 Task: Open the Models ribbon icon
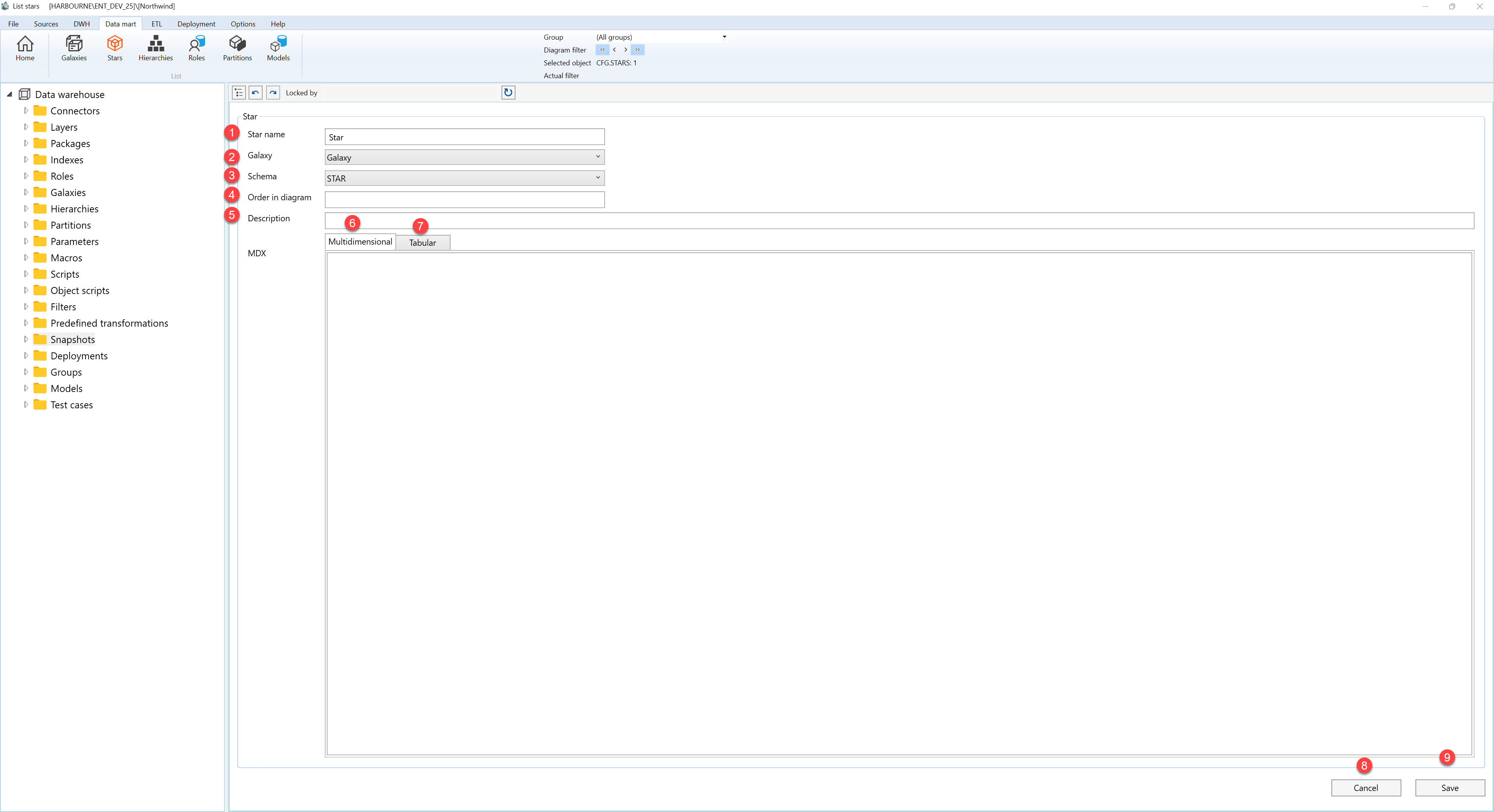pyautogui.click(x=279, y=49)
